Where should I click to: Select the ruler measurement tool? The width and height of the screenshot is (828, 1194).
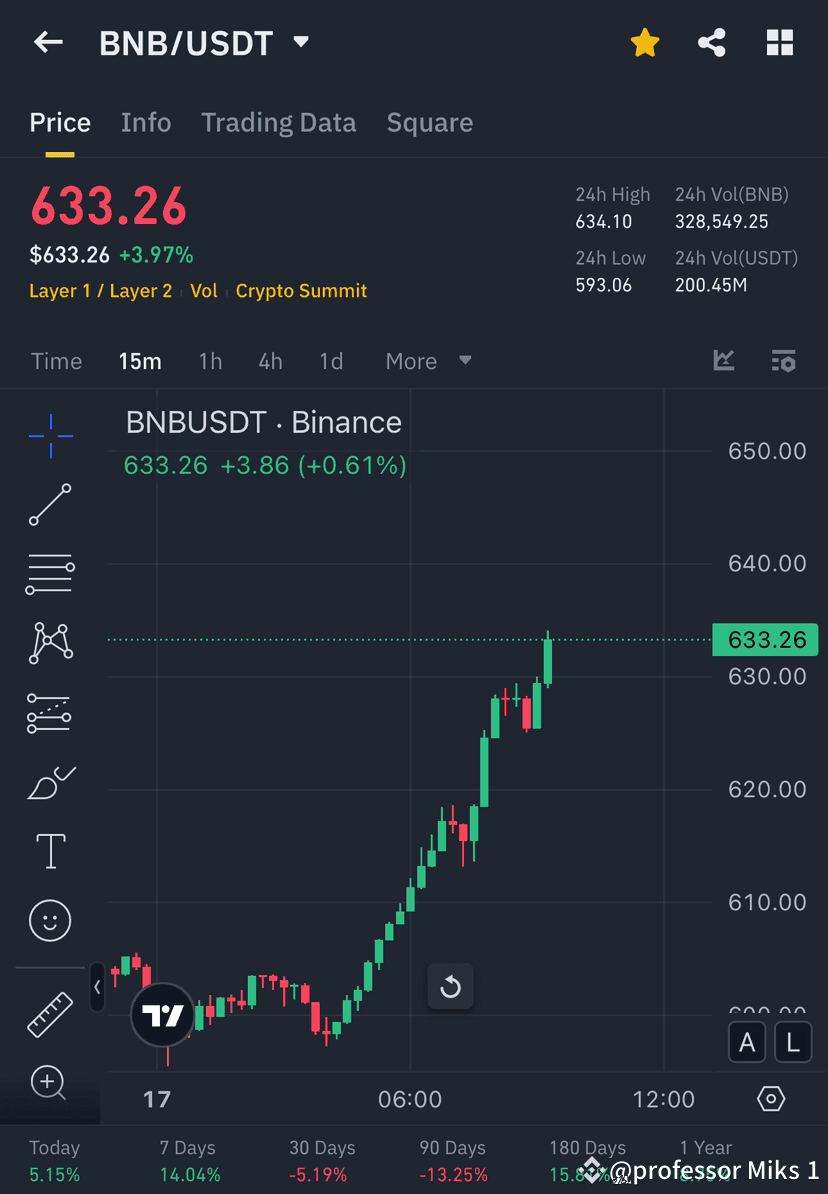pyautogui.click(x=50, y=1013)
